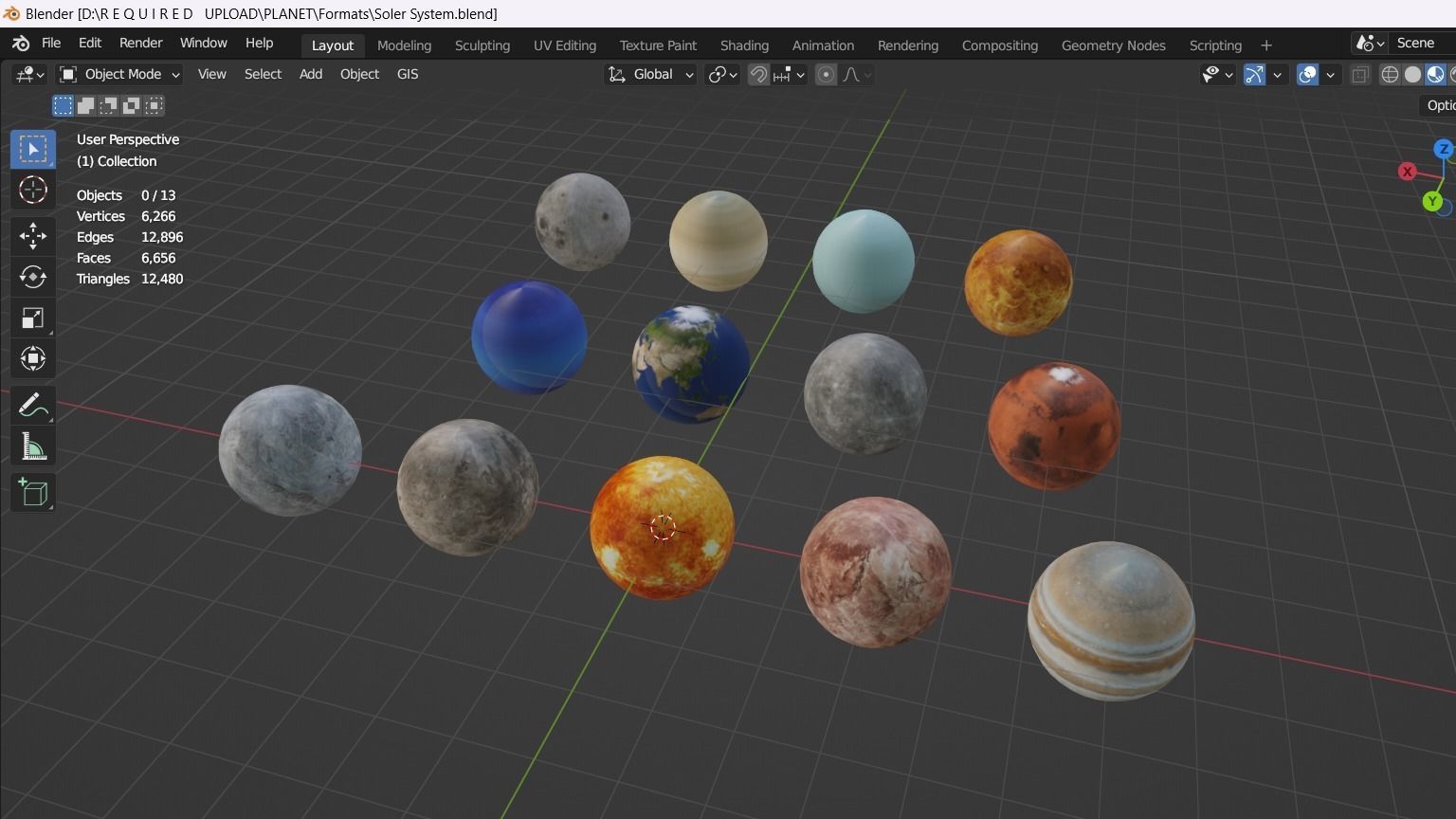Switch to the Compositing workspace tab
Screen dimensions: 1456x819
pyautogui.click(x=999, y=45)
